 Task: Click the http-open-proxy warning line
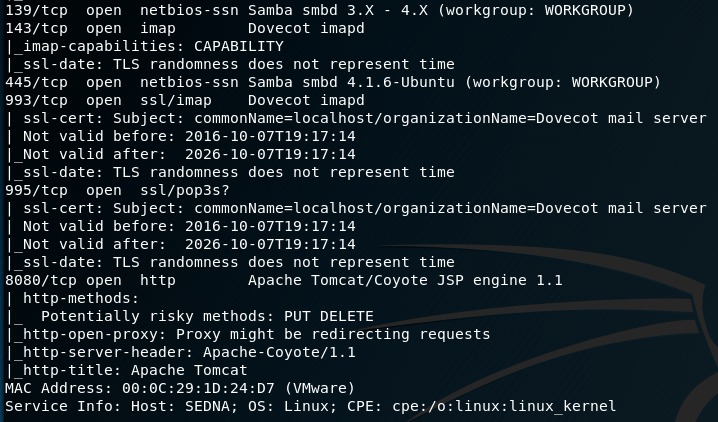248,334
